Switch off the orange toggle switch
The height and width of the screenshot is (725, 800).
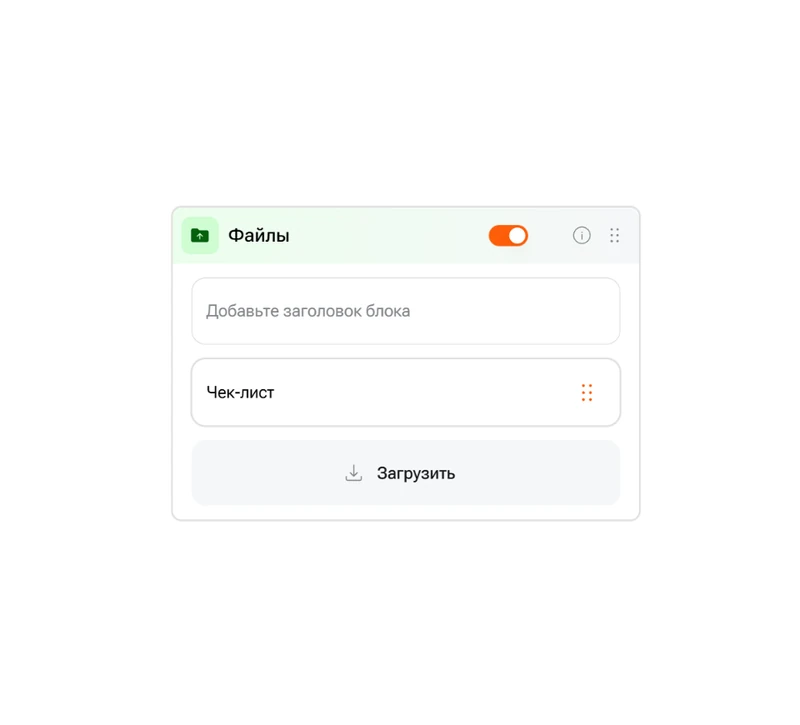point(508,235)
